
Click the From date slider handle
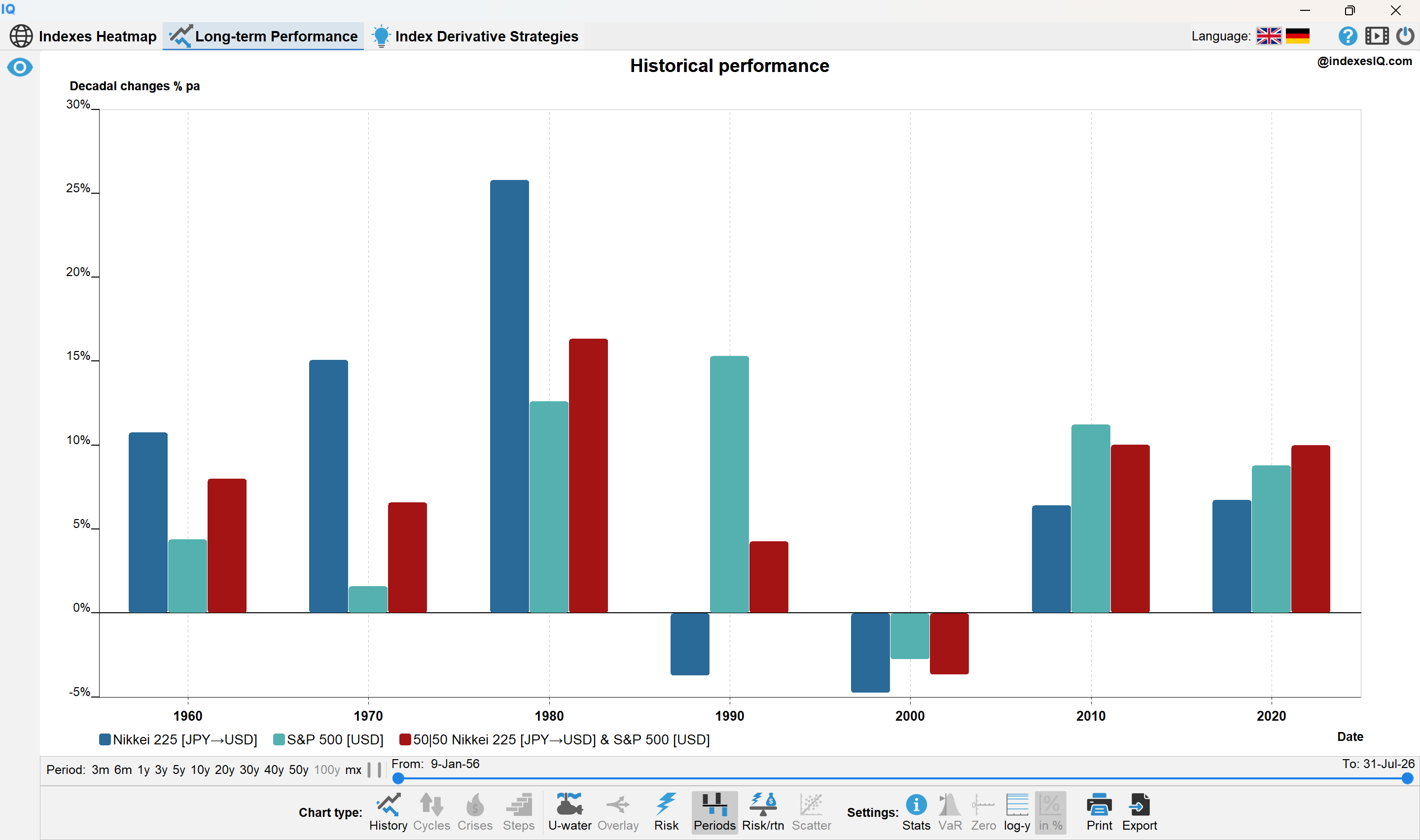point(398,779)
